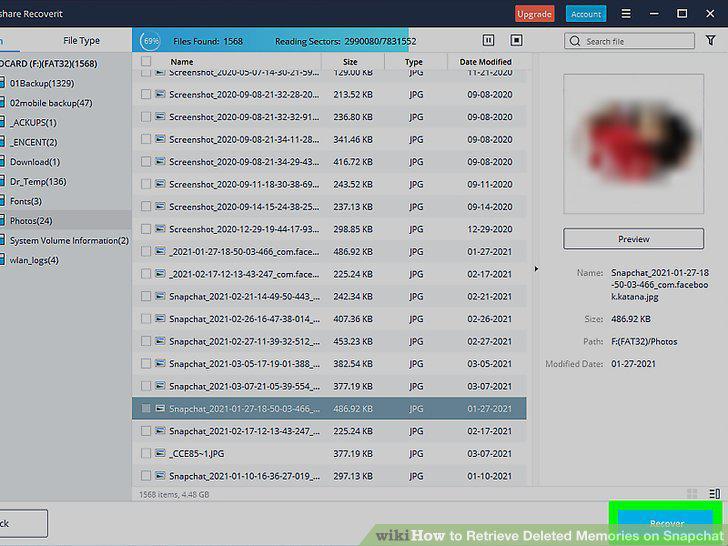This screenshot has width=728, height=546.
Task: Sort the list by Date Modified column
Action: (486, 62)
